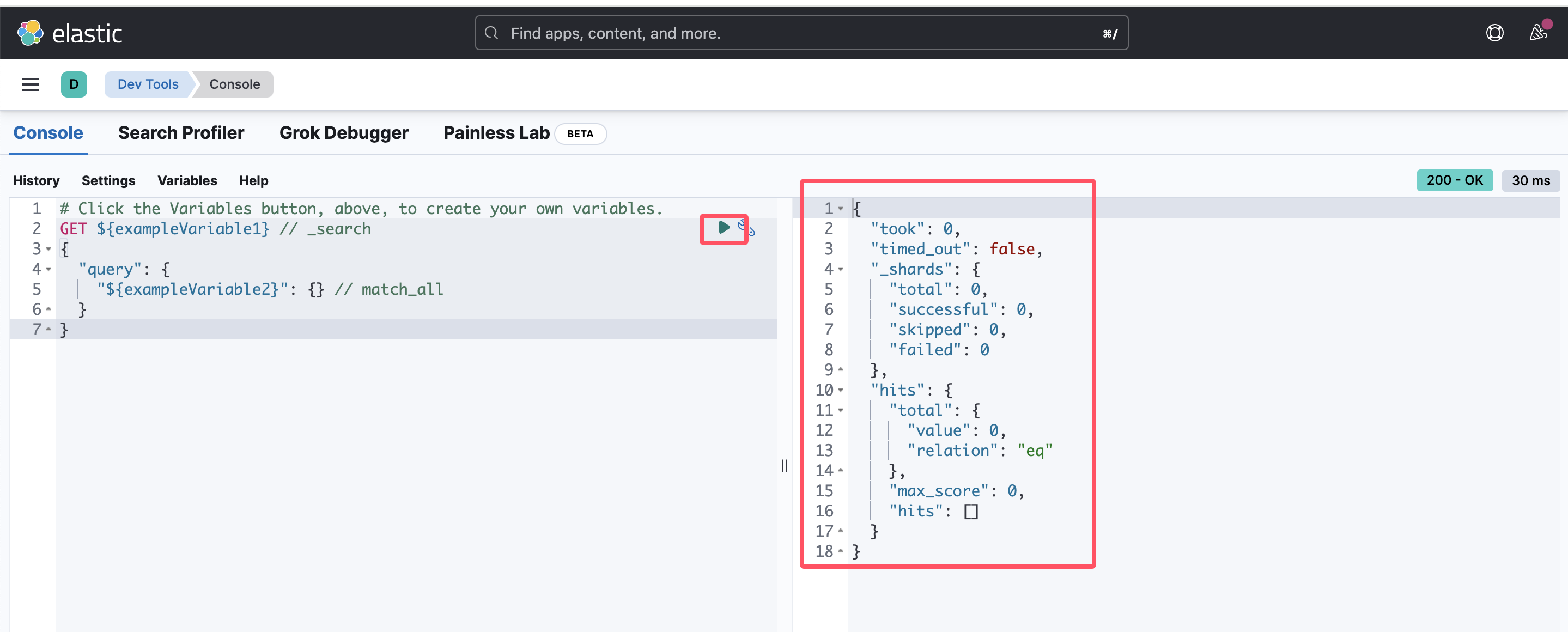This screenshot has width=1568, height=632.
Task: Open the Painless Lab tab
Action: tap(496, 133)
